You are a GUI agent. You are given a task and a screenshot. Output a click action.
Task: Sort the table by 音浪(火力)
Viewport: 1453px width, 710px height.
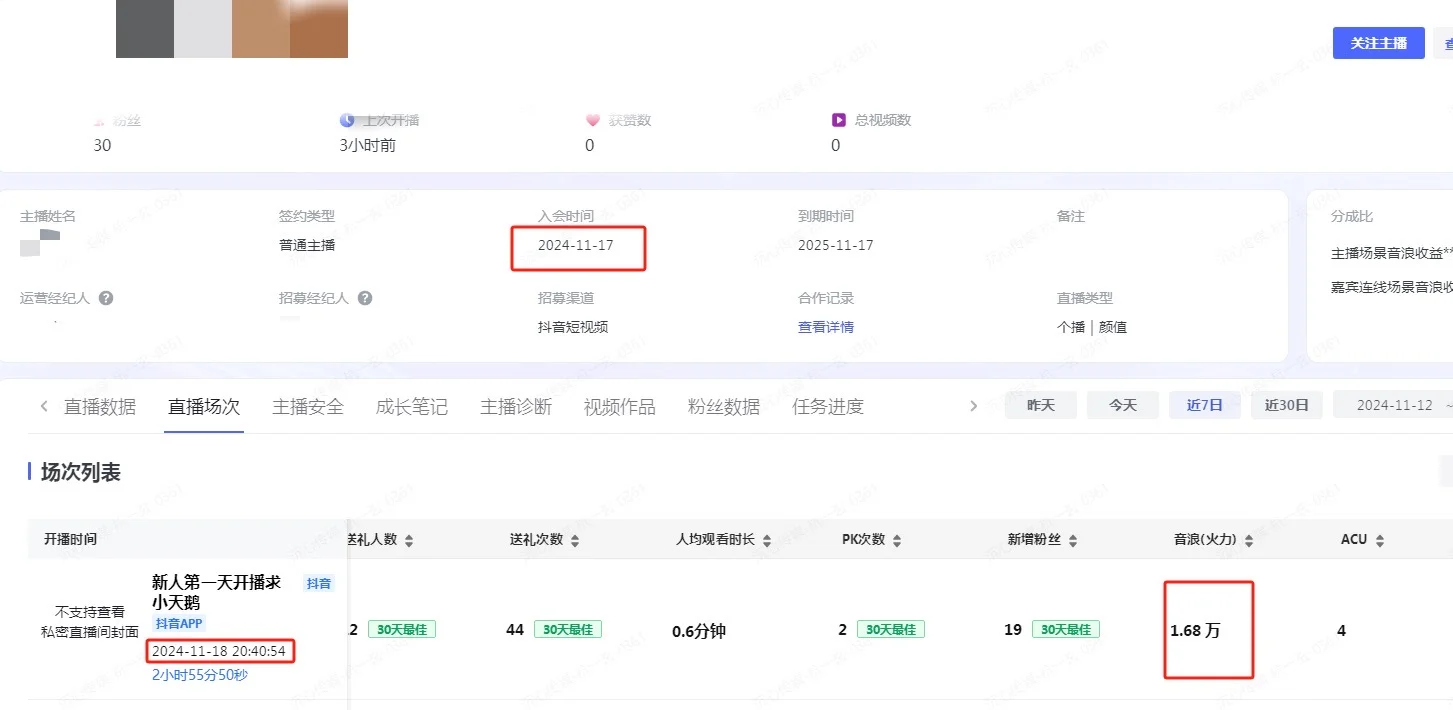[1249, 540]
